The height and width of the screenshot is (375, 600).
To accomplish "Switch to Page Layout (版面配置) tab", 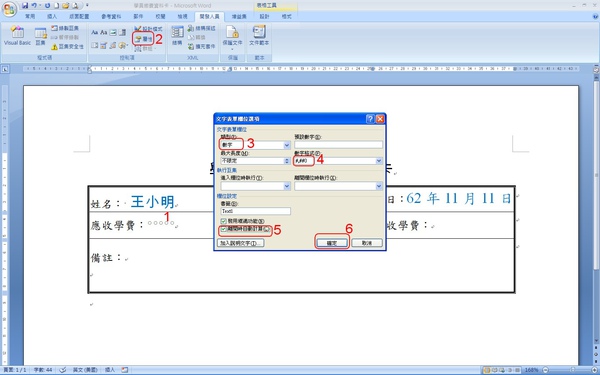I will [x=79, y=17].
